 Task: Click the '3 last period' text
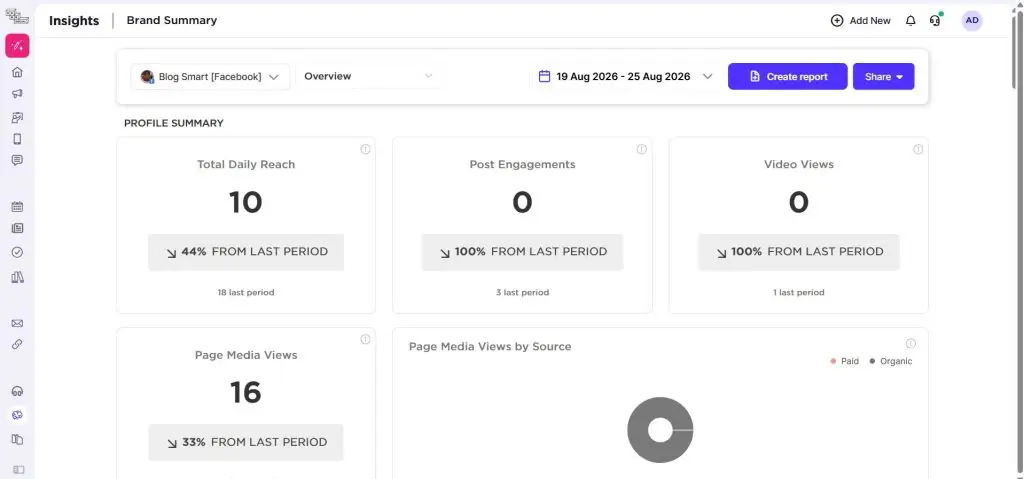[522, 293]
